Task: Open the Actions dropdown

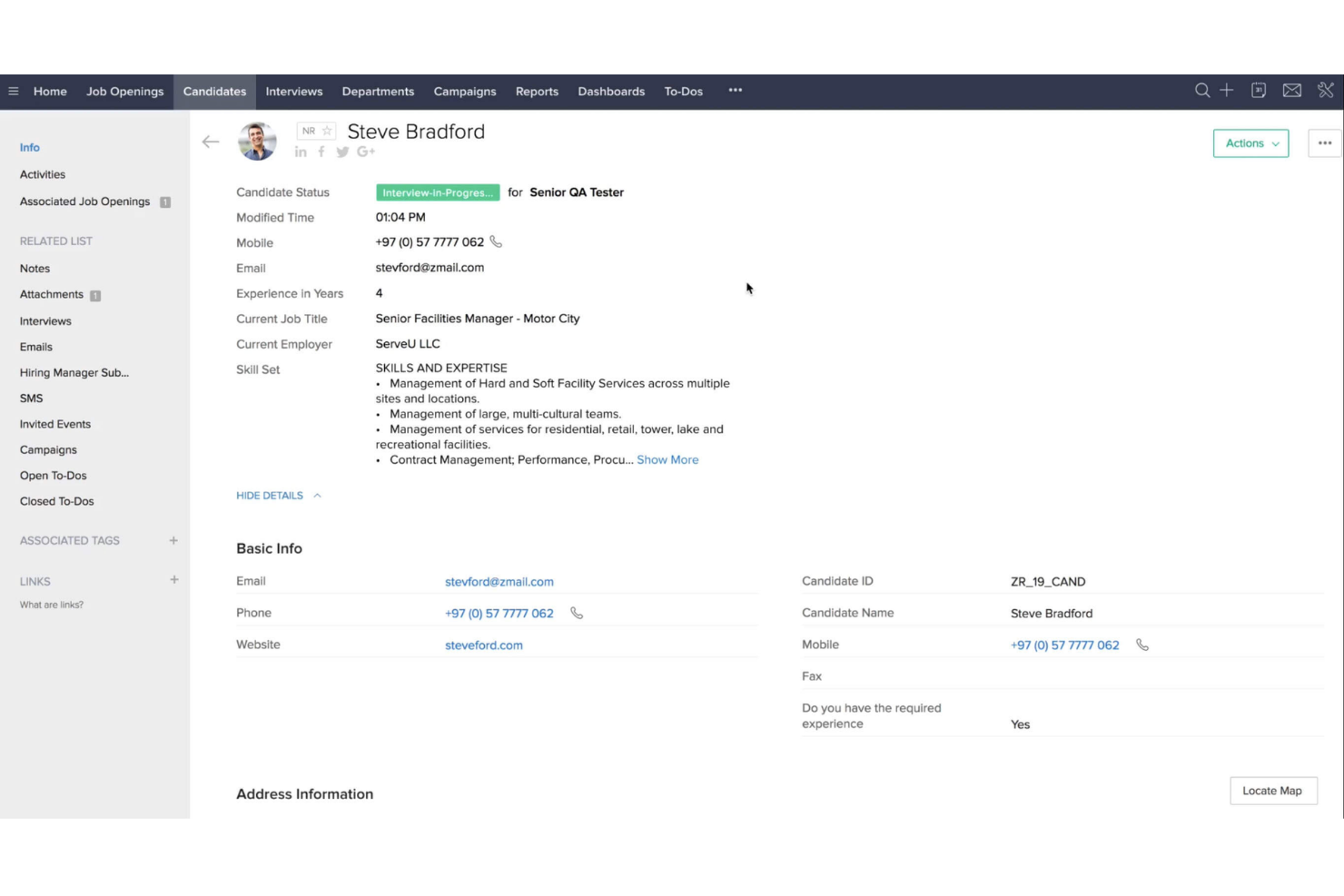Action: pyautogui.click(x=1250, y=143)
